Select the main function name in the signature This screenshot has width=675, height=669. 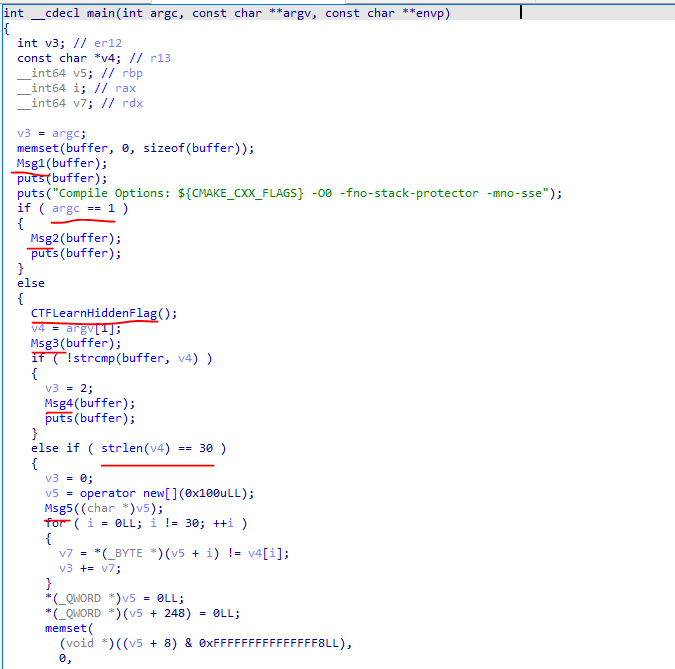[x=101, y=13]
